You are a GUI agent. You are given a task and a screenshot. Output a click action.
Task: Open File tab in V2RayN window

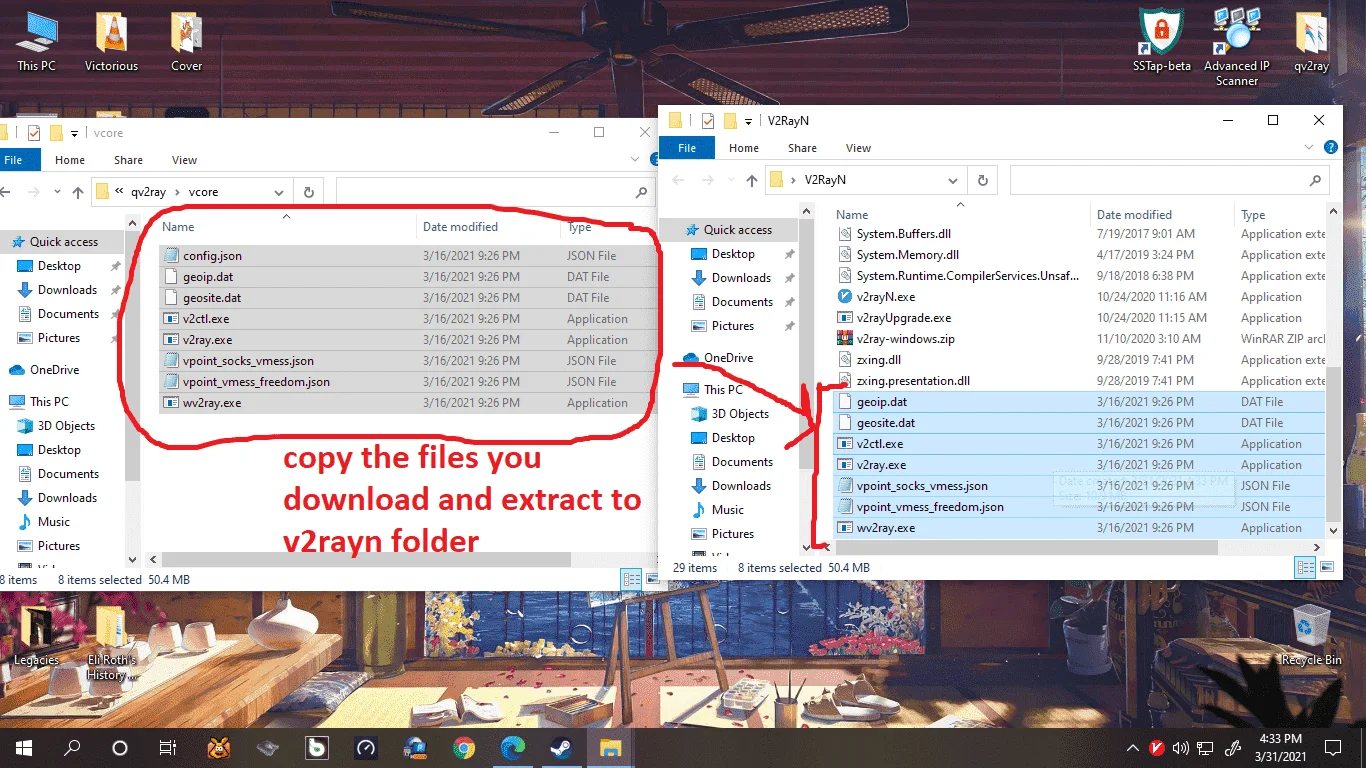tap(687, 148)
